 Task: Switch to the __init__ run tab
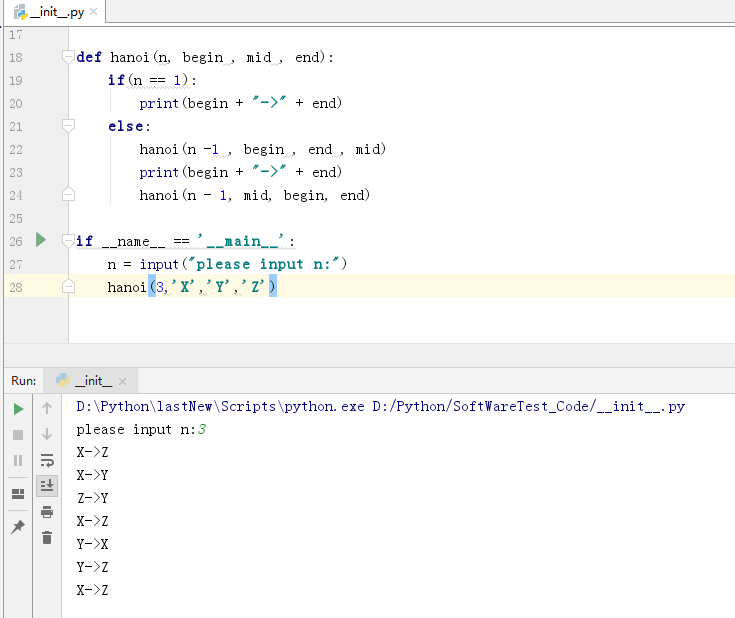tap(92, 381)
